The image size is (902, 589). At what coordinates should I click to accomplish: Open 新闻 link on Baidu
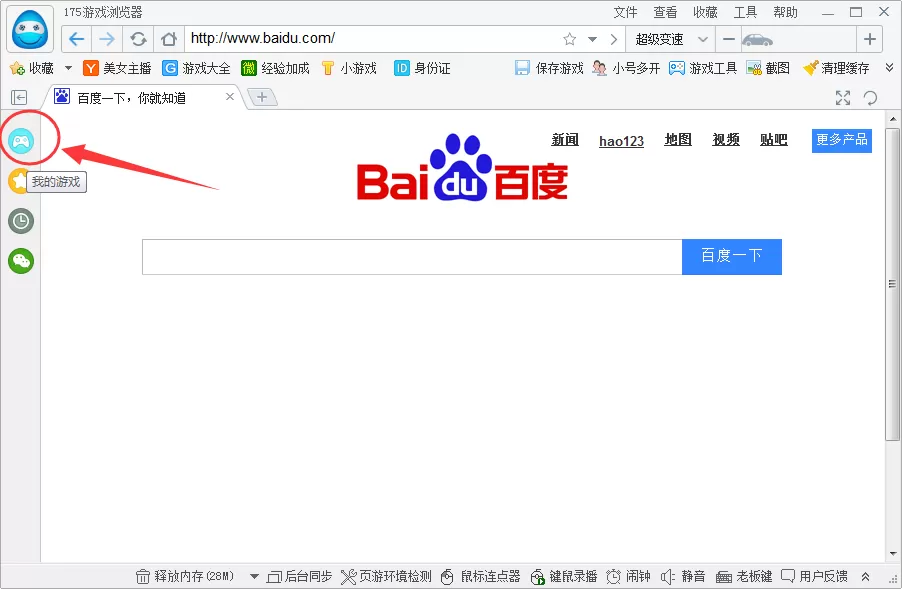click(565, 140)
